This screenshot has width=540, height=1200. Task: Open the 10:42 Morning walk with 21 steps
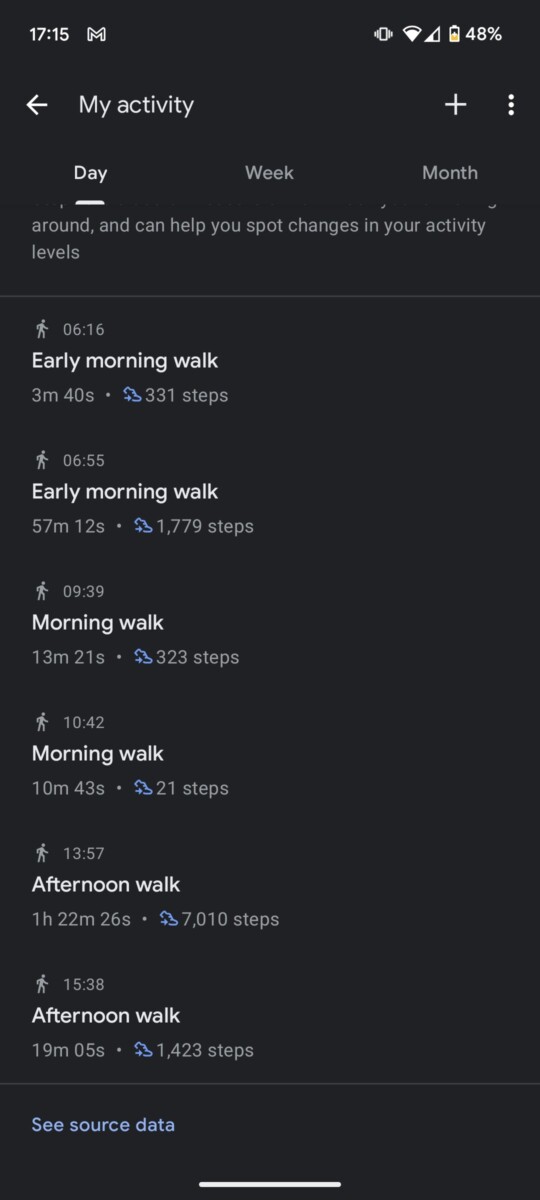click(x=270, y=755)
